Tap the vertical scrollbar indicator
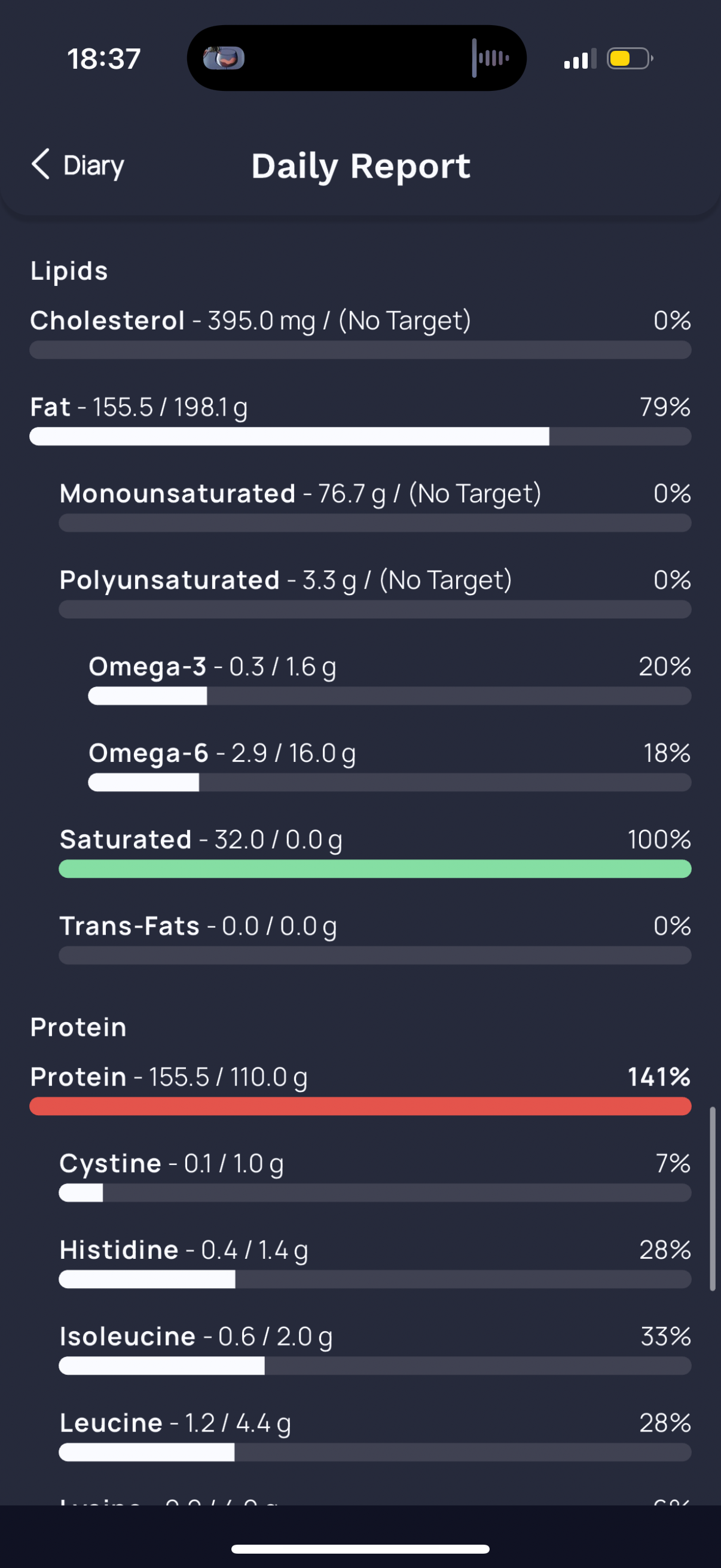Image resolution: width=721 pixels, height=1568 pixels. 712,1198
